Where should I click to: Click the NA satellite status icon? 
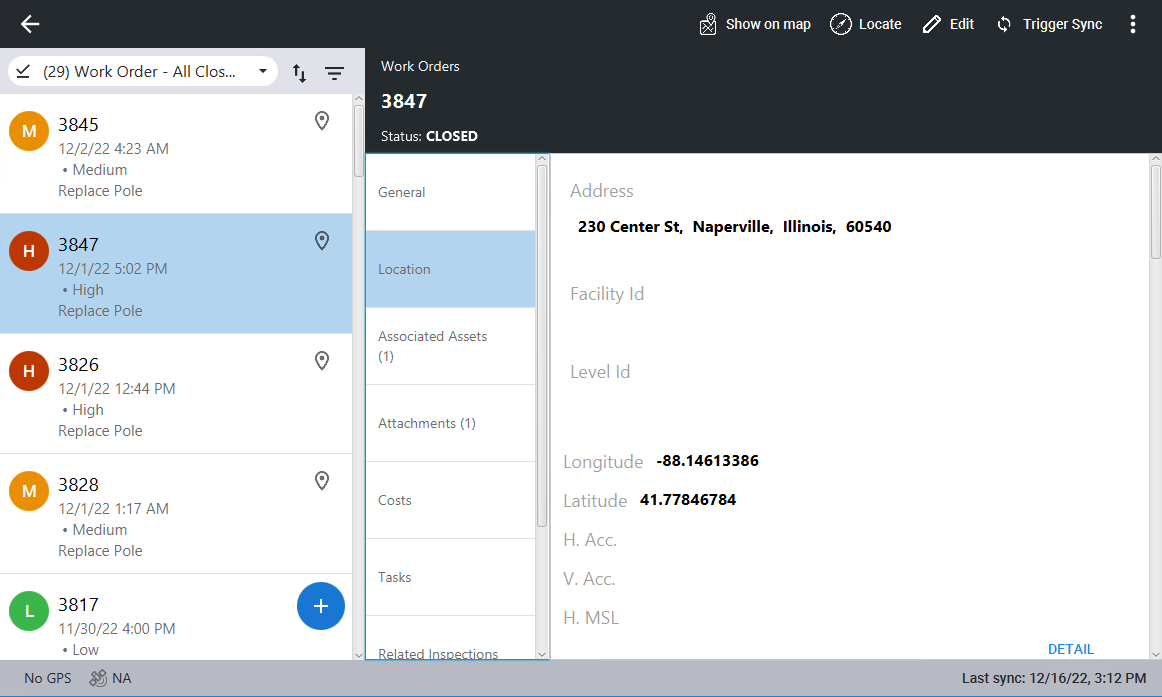(x=98, y=678)
